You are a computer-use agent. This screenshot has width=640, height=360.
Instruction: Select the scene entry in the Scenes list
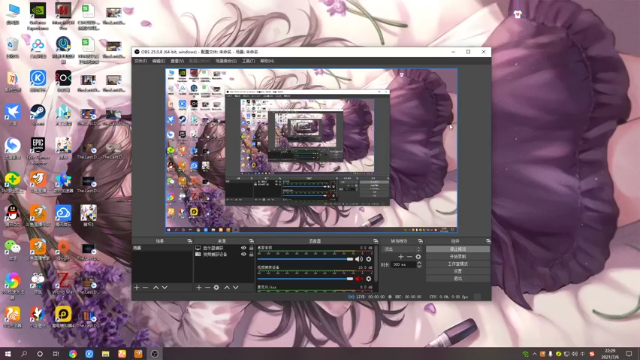(x=162, y=248)
